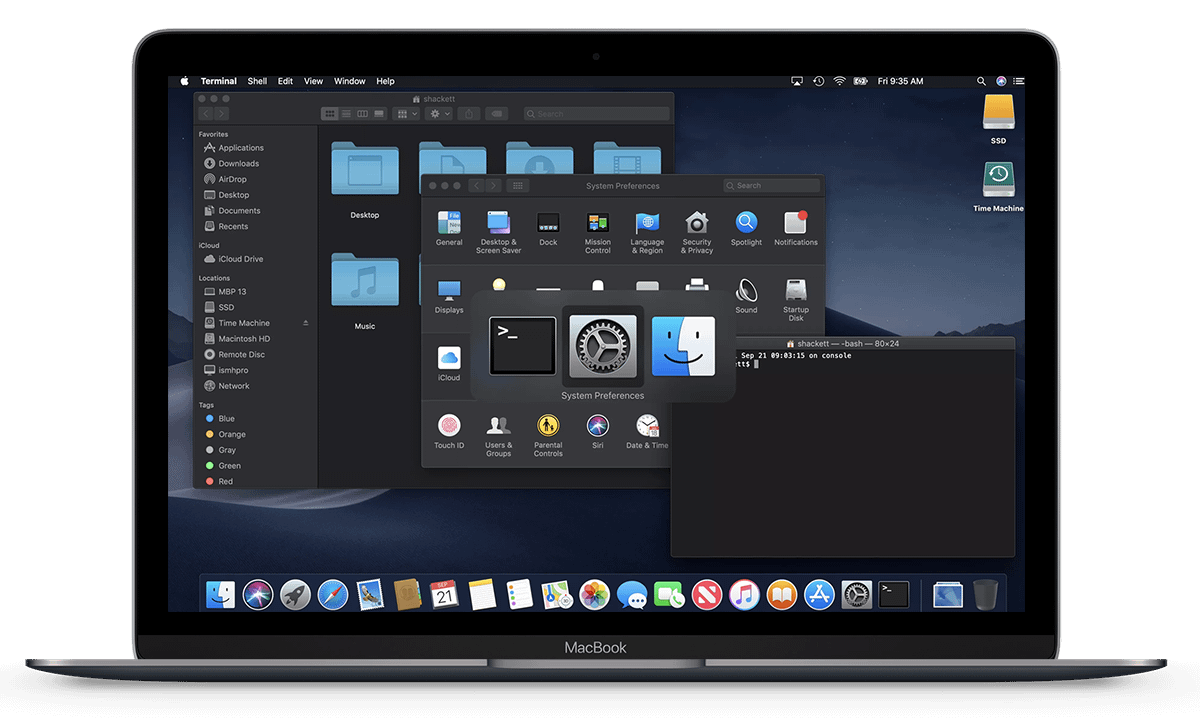Eject Time Machine in the Finder sidebar
This screenshot has height=723, width=1200.
[306, 323]
